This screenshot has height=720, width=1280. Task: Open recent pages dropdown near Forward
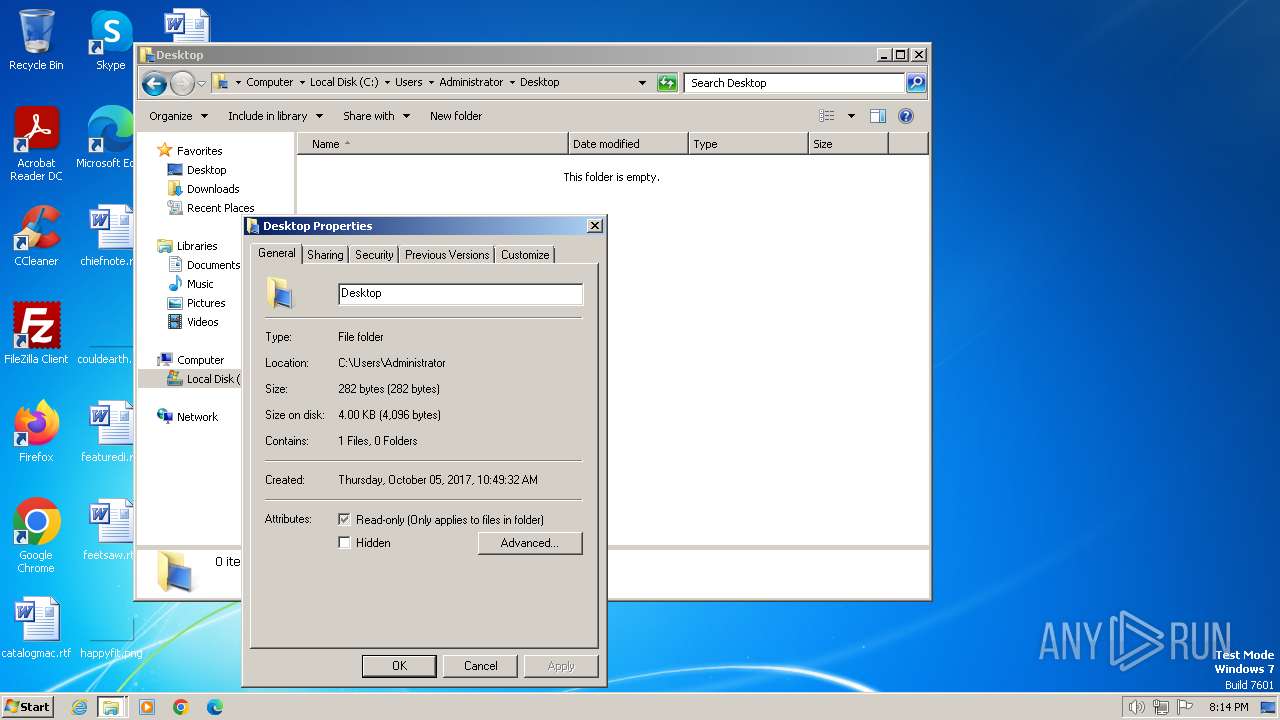pos(201,83)
